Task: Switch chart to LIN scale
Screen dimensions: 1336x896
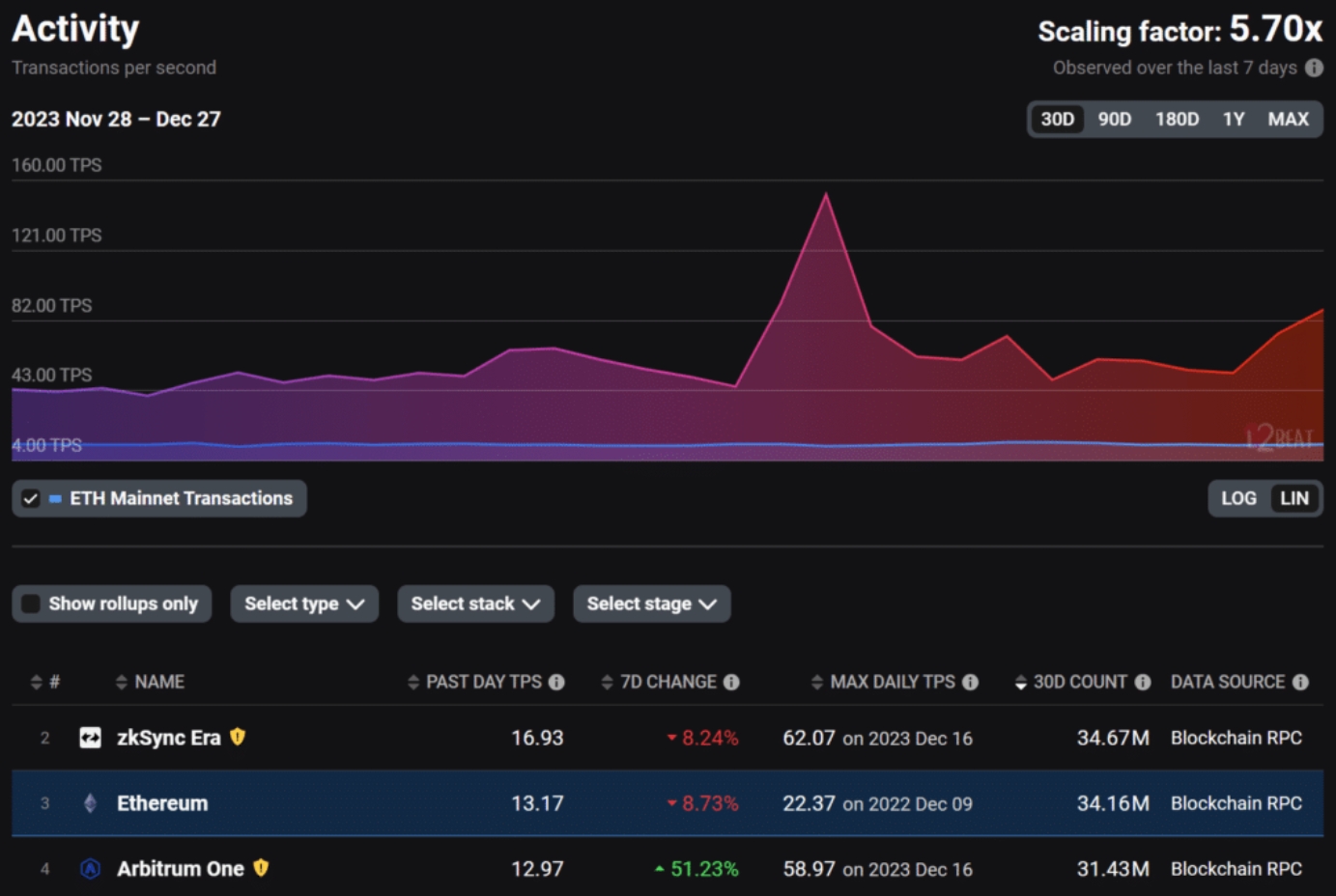Action: (1294, 498)
